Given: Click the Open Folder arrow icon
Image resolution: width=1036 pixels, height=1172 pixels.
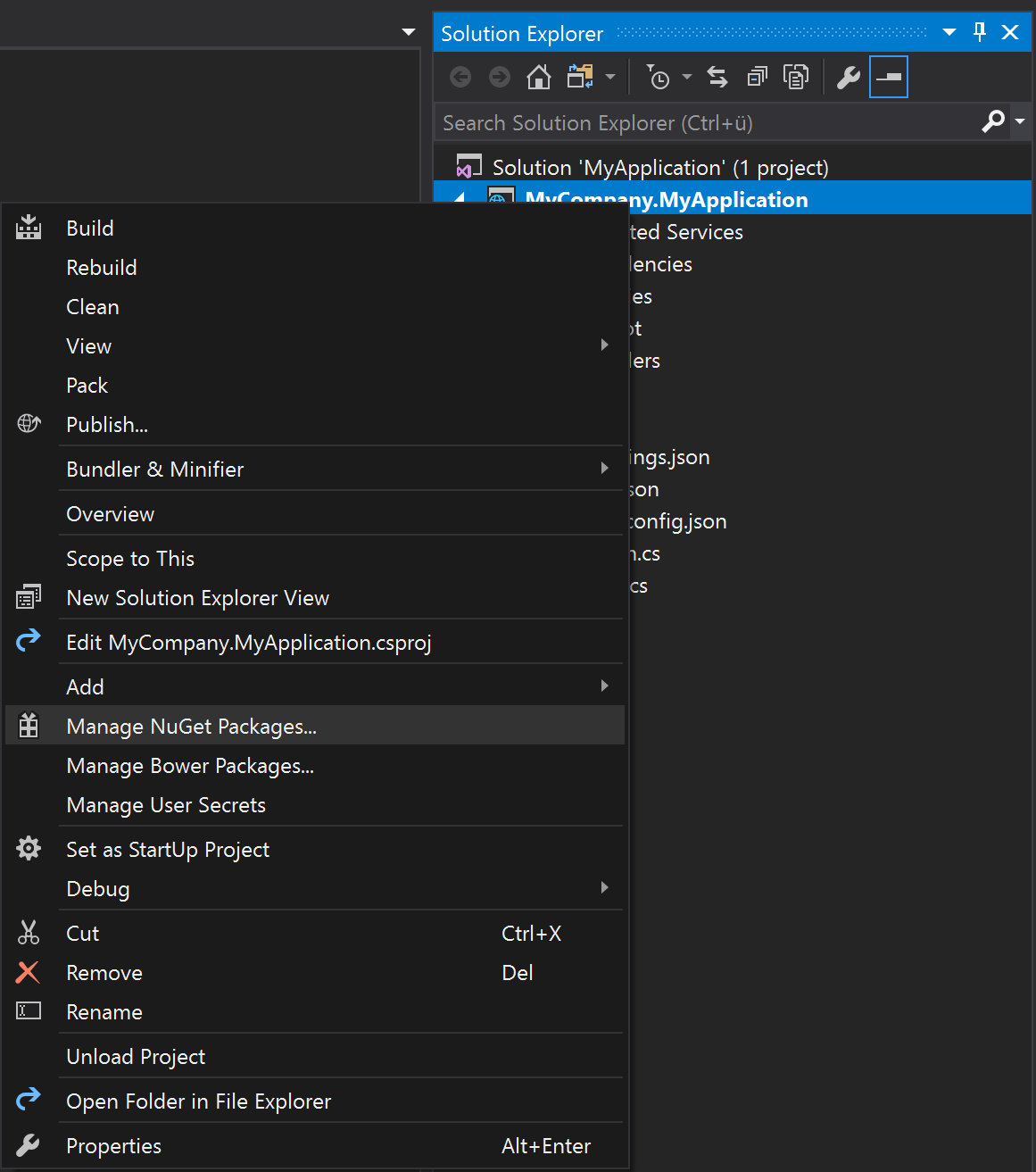Looking at the screenshot, I should point(29,1099).
